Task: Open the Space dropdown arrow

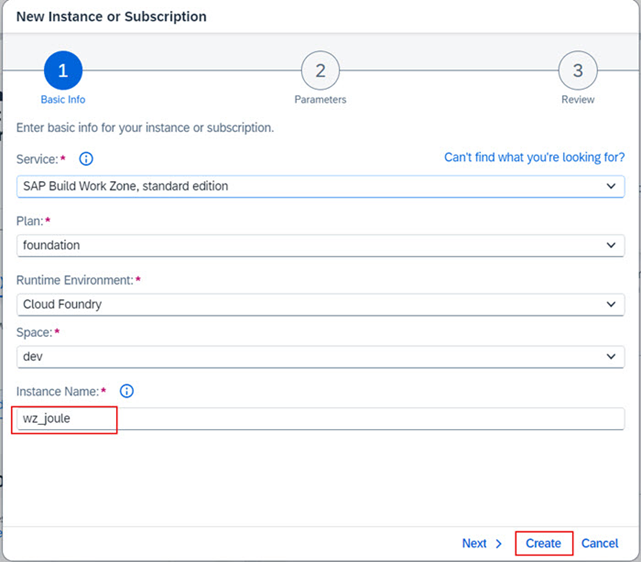Action: (x=611, y=357)
